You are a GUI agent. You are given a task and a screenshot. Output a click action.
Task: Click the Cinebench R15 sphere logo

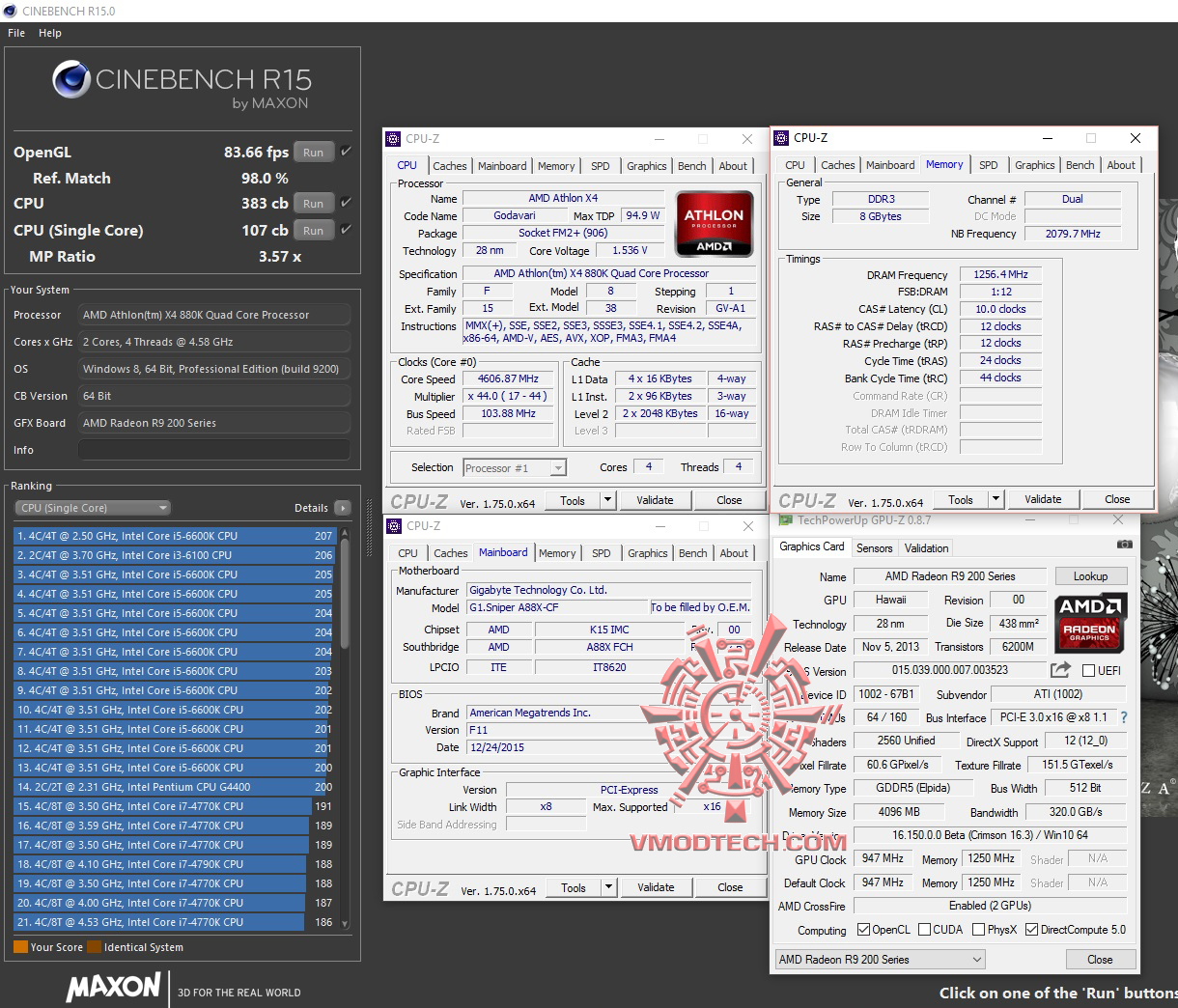(x=71, y=79)
